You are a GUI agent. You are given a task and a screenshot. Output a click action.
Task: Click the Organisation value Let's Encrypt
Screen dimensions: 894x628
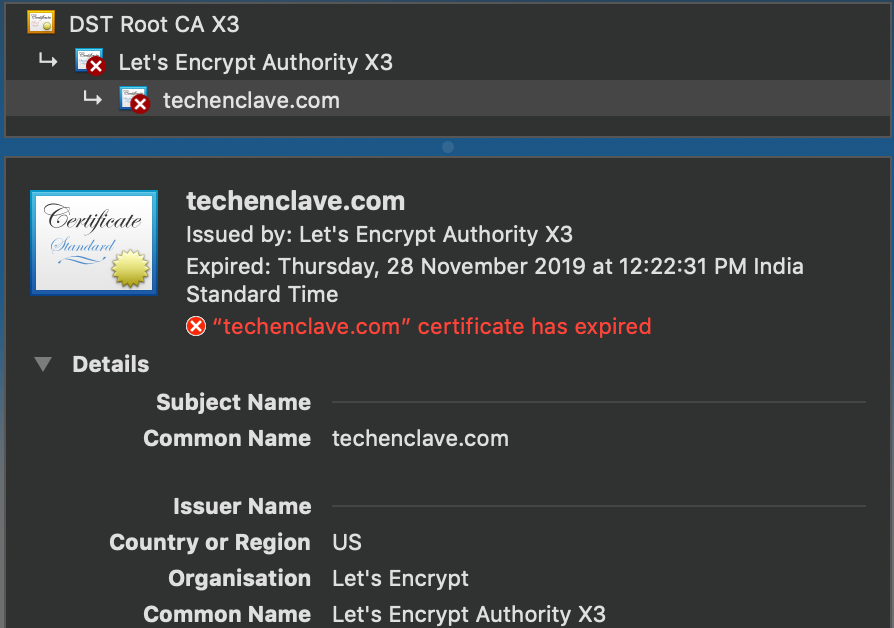click(x=400, y=578)
